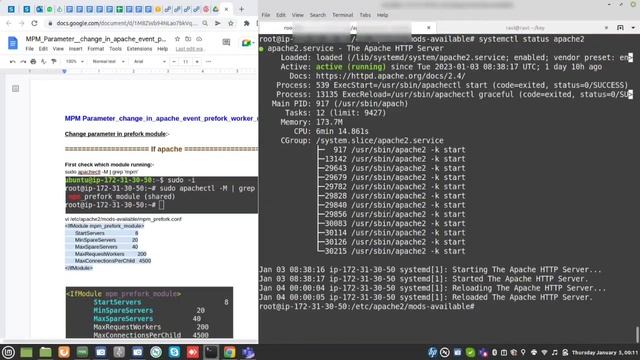Screen dimensions: 640x360
Task: Star the Google Docs document
Action: pos(177,39)
